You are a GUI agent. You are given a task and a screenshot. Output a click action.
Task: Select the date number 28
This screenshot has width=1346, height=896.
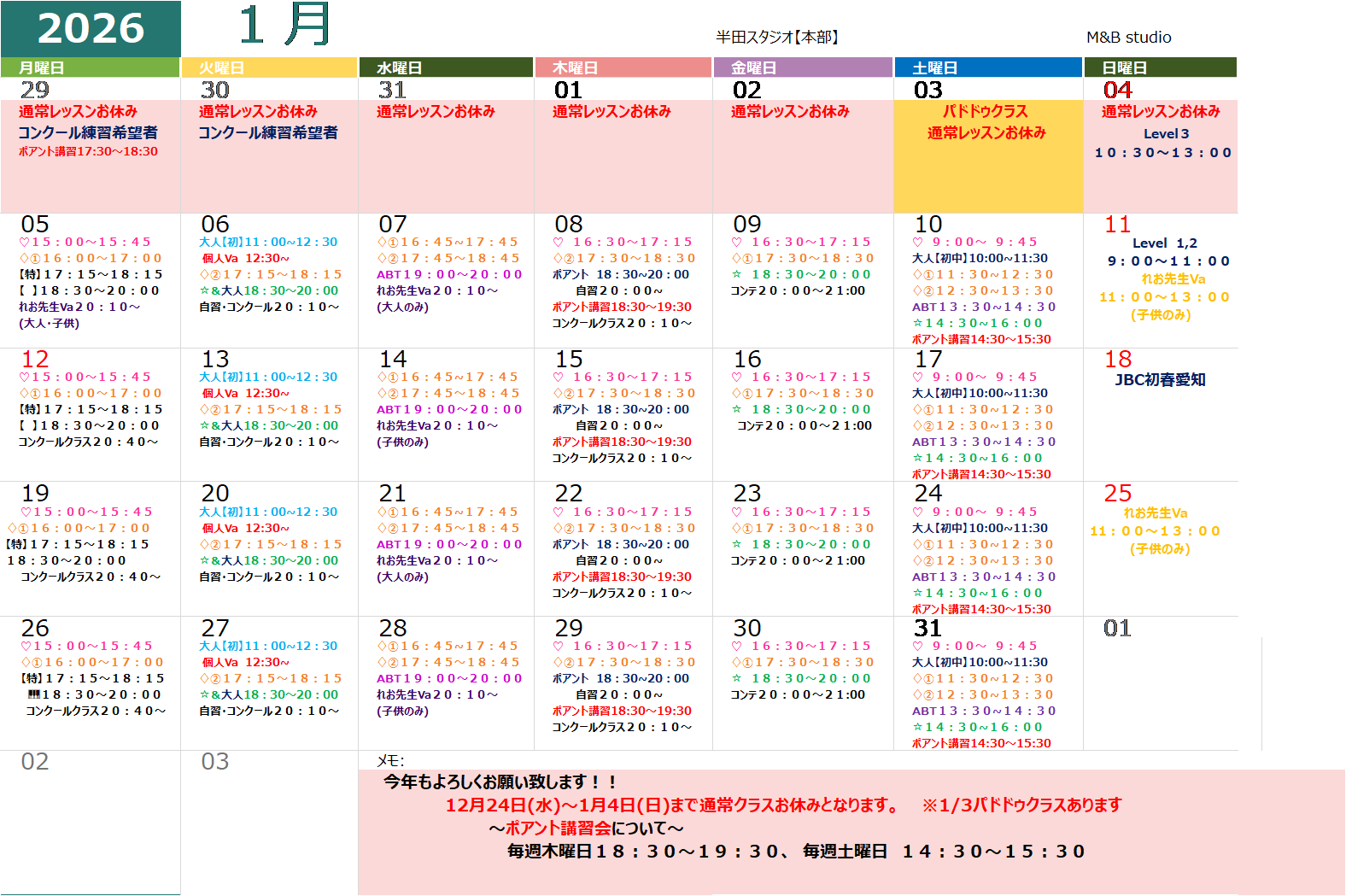[393, 628]
